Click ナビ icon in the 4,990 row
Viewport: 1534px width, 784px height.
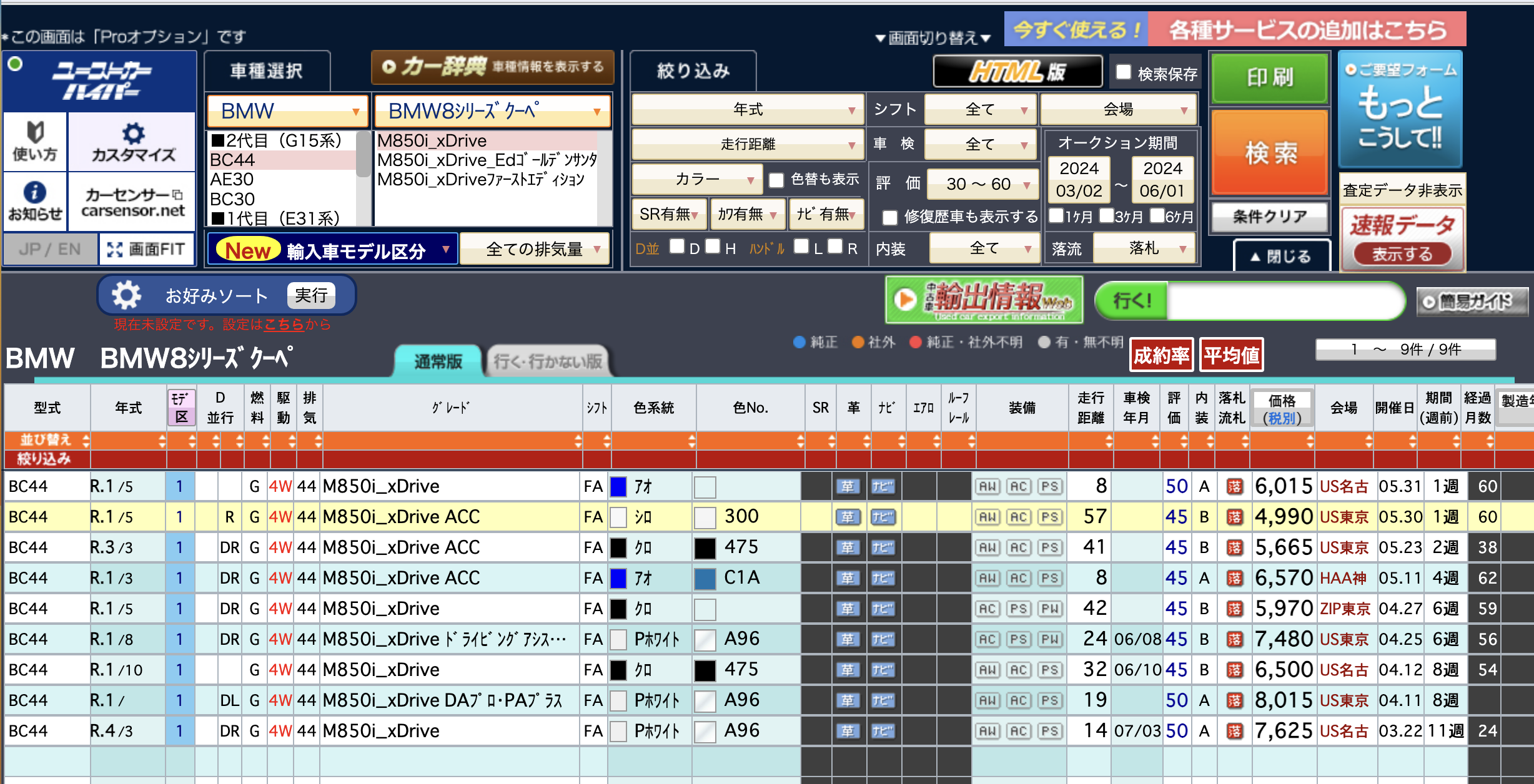point(883,517)
